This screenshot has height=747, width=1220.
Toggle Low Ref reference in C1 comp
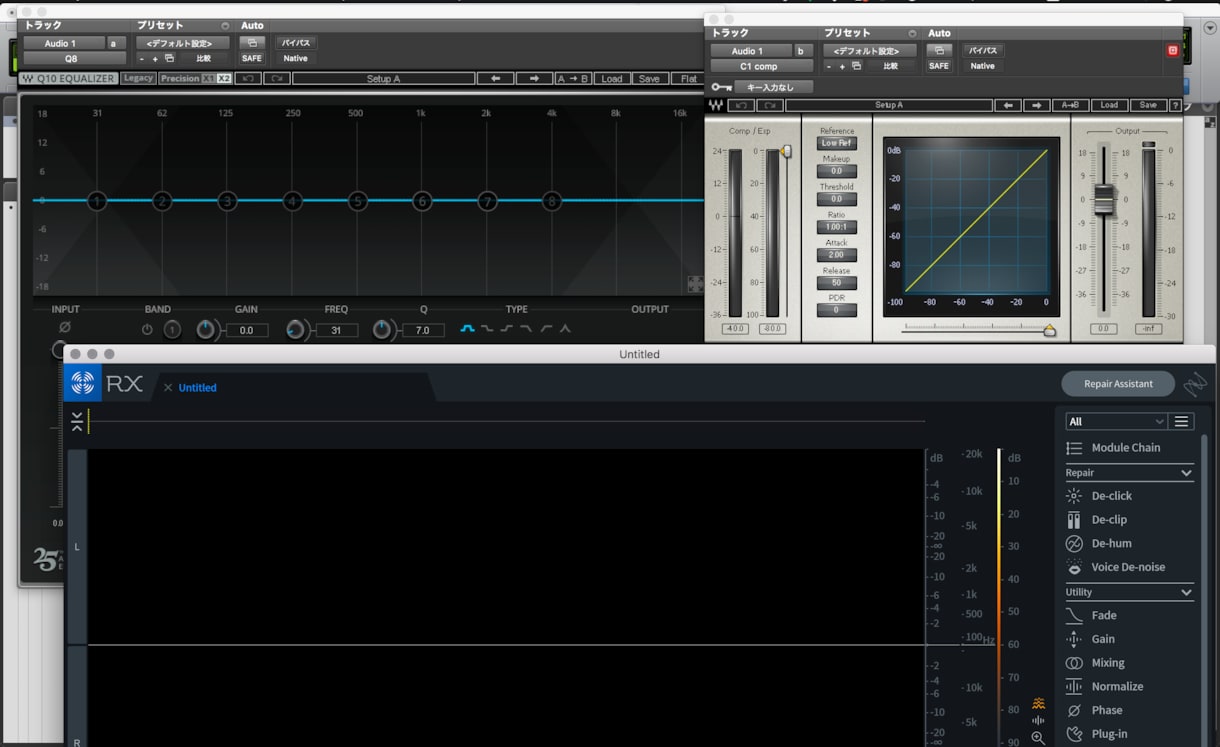click(837, 143)
